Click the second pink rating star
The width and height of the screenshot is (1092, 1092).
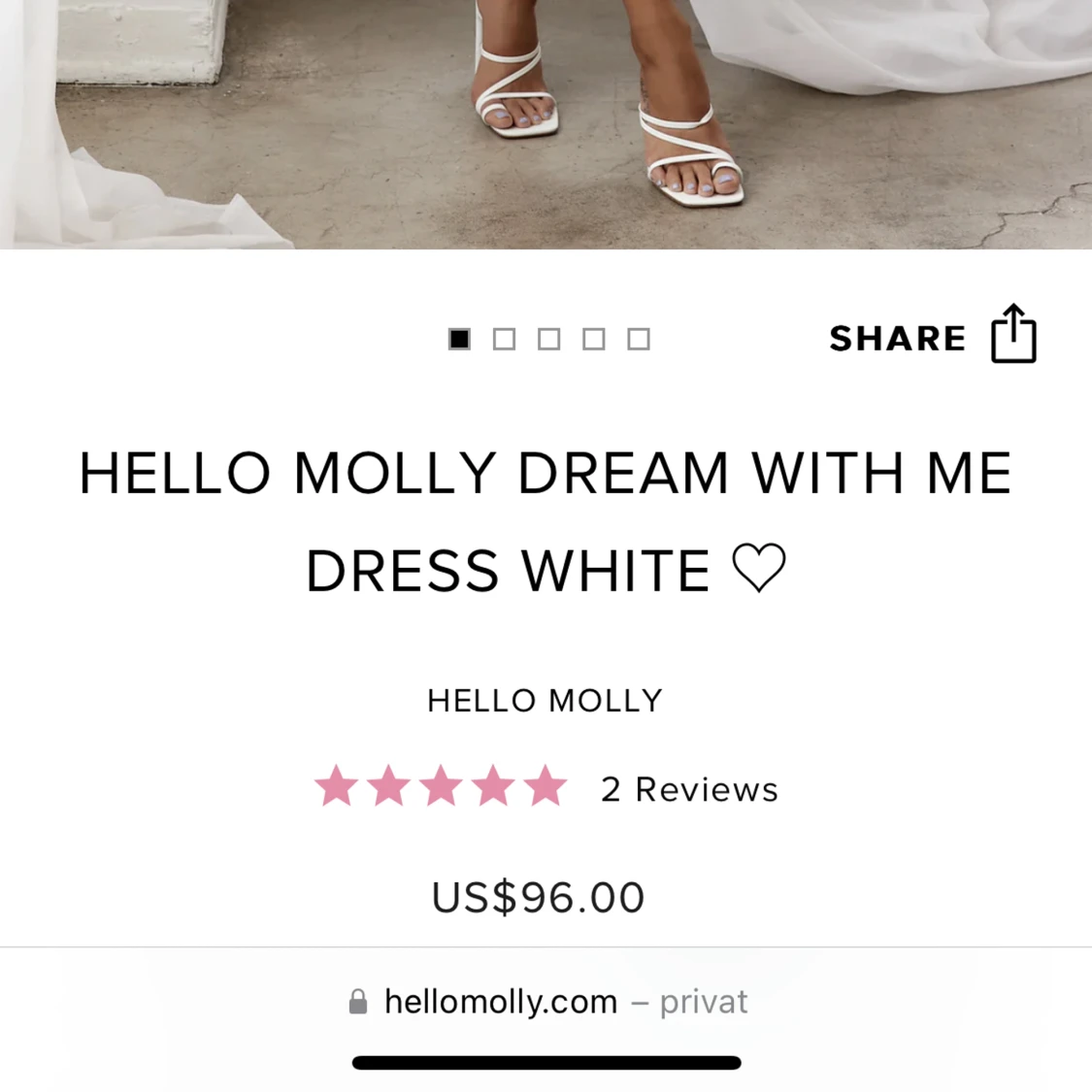point(389,786)
